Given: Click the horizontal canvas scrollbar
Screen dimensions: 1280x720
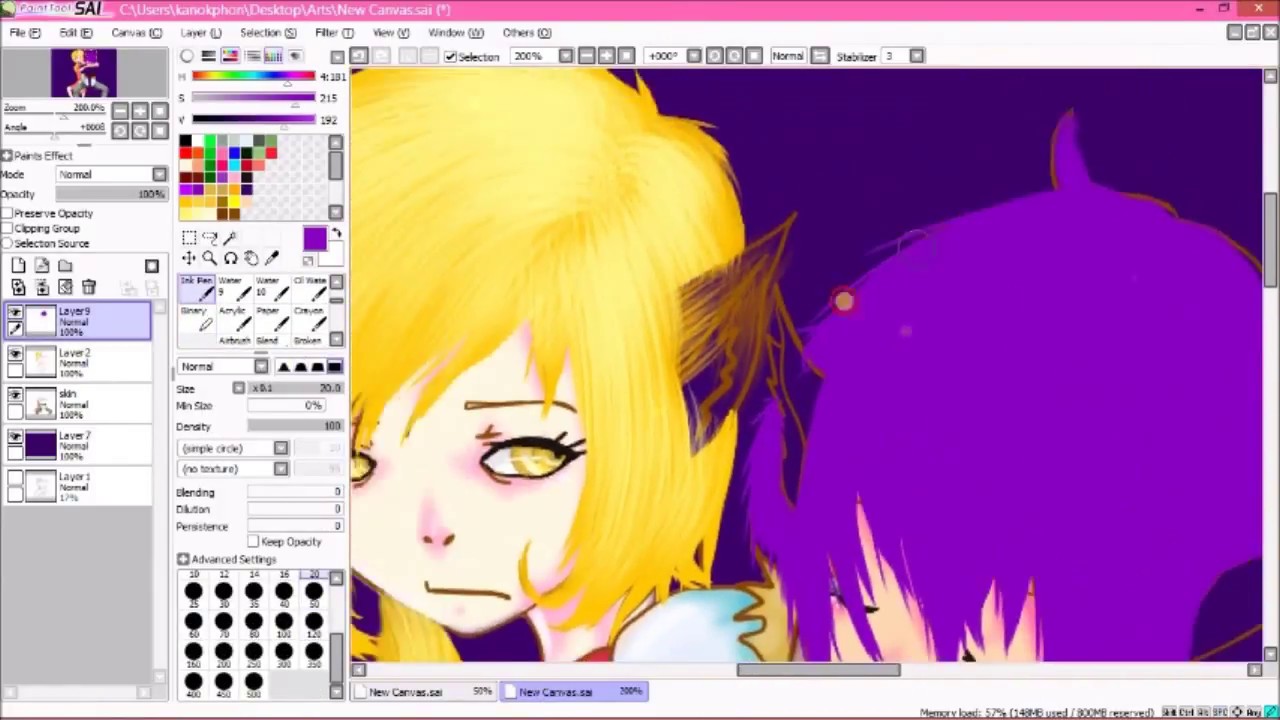Looking at the screenshot, I should (818, 671).
